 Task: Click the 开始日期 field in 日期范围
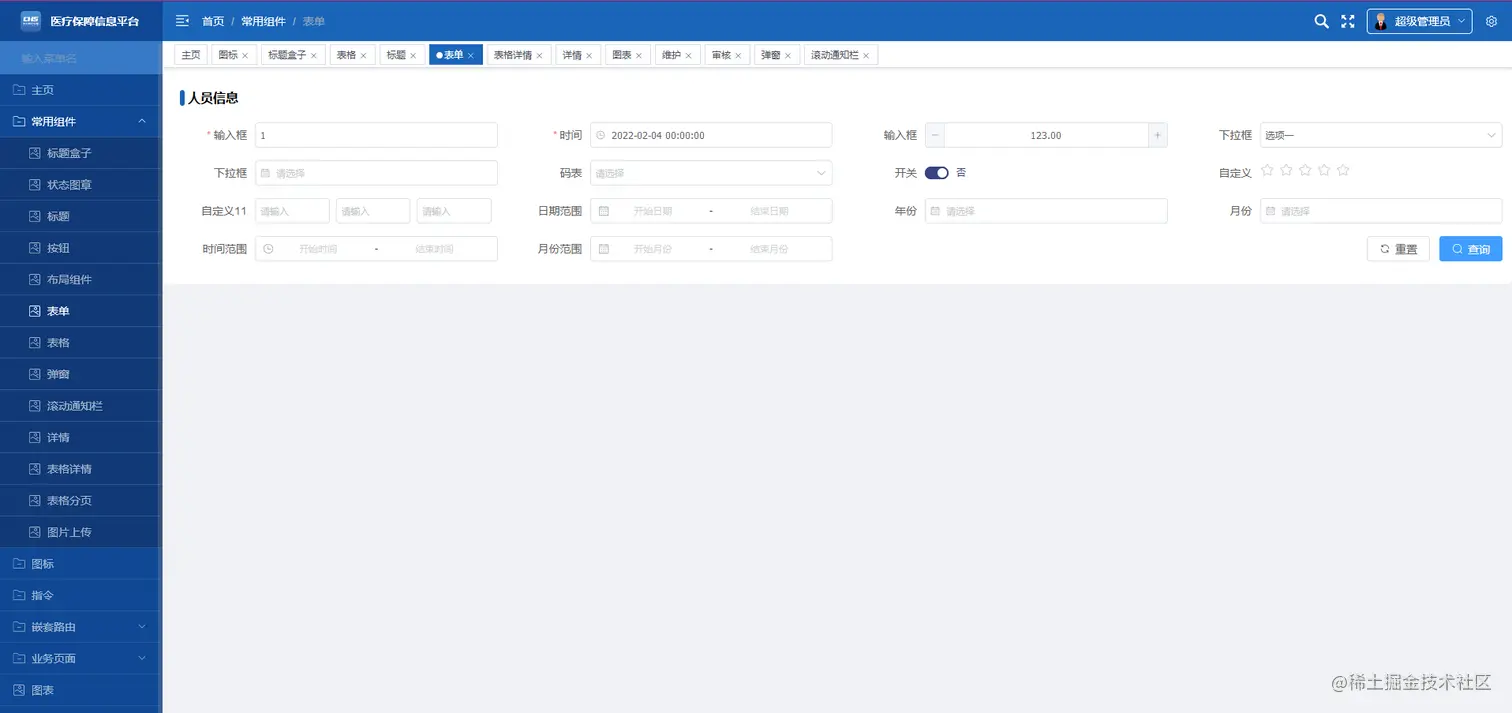(652, 211)
